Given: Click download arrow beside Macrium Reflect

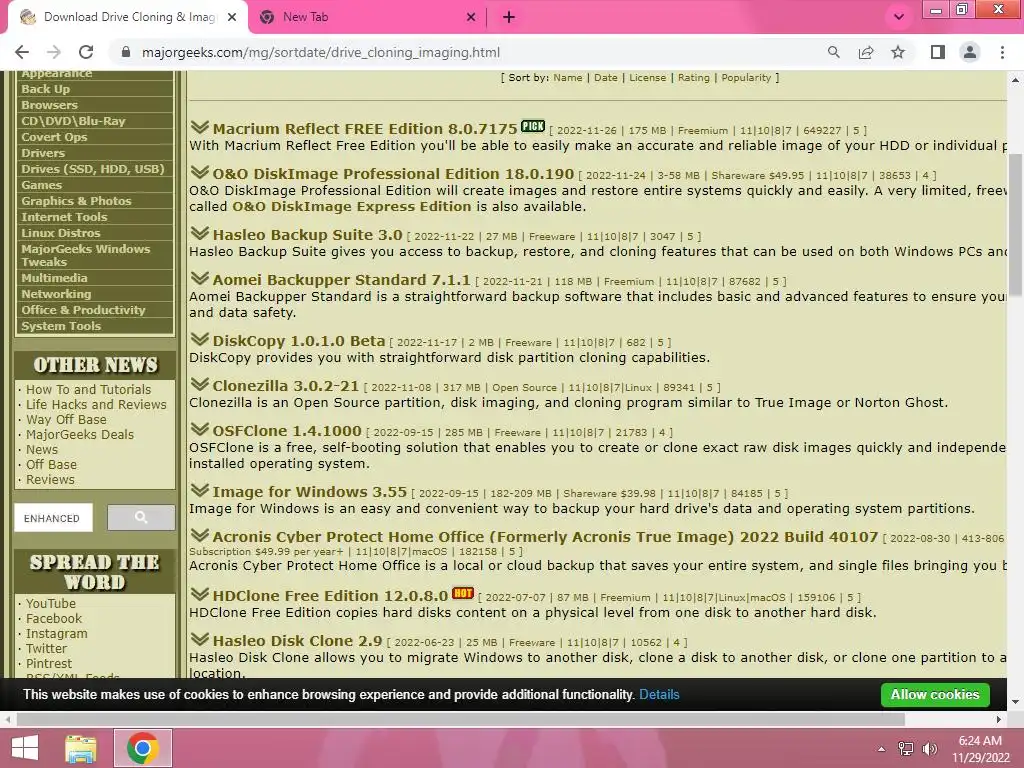Looking at the screenshot, I should tap(200, 127).
